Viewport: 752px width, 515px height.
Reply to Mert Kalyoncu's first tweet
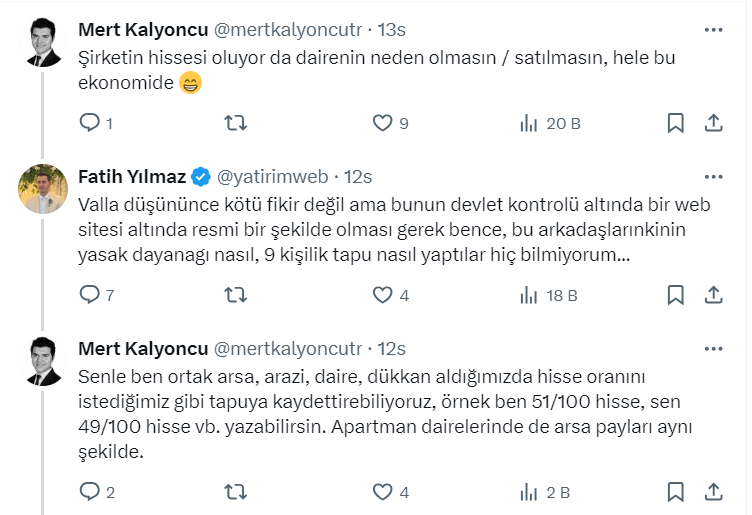tap(89, 123)
